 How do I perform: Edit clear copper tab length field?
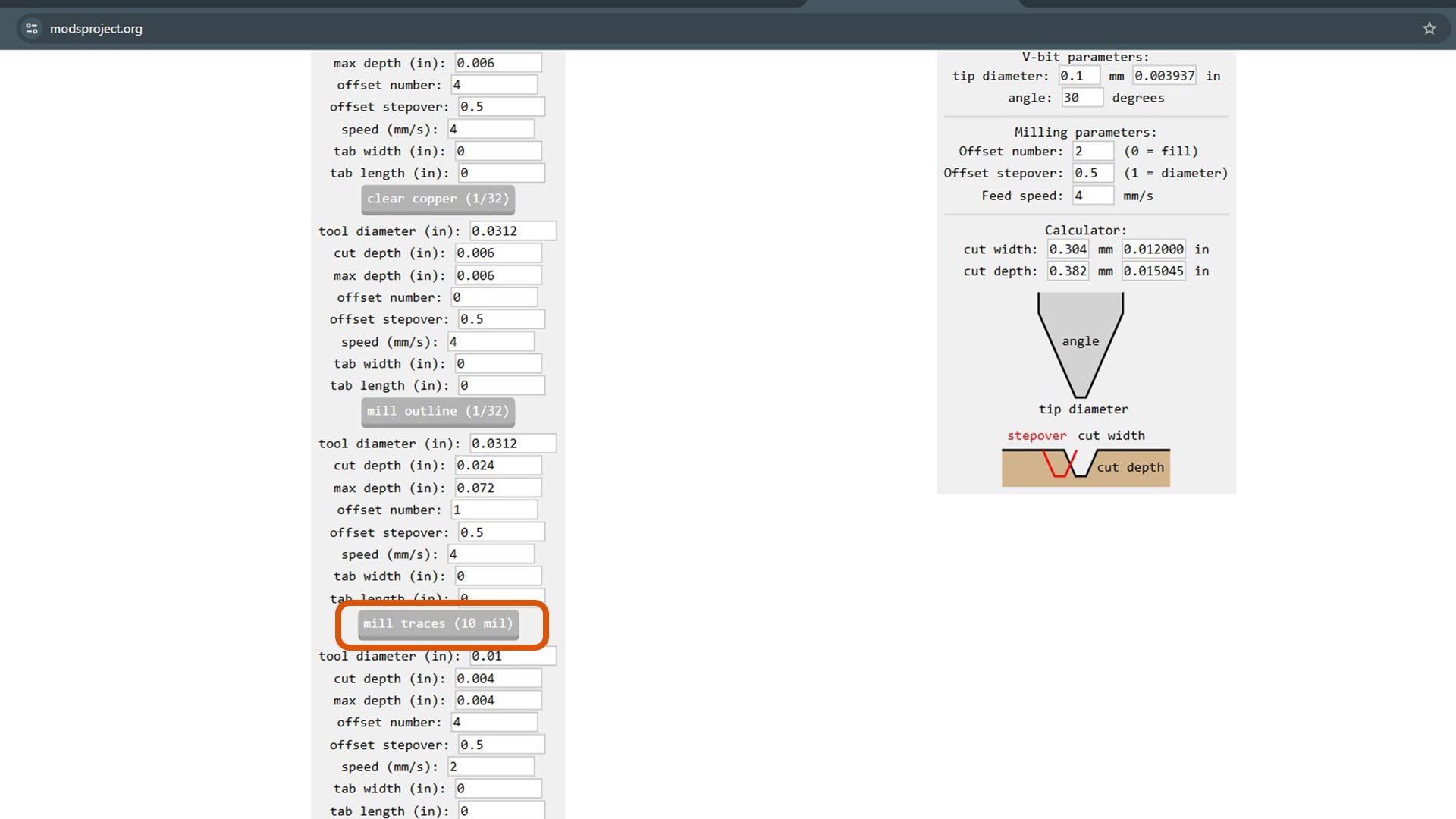pos(501,385)
